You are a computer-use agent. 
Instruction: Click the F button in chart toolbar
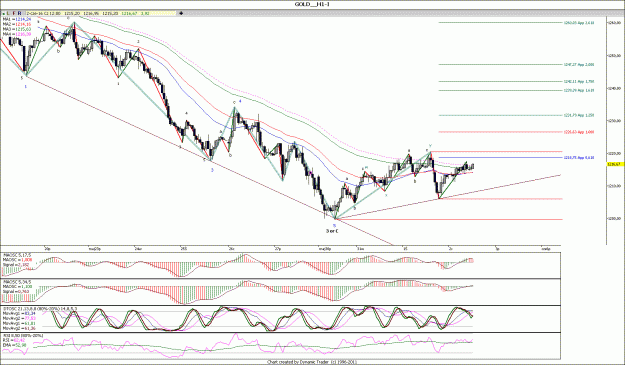click(14, 13)
